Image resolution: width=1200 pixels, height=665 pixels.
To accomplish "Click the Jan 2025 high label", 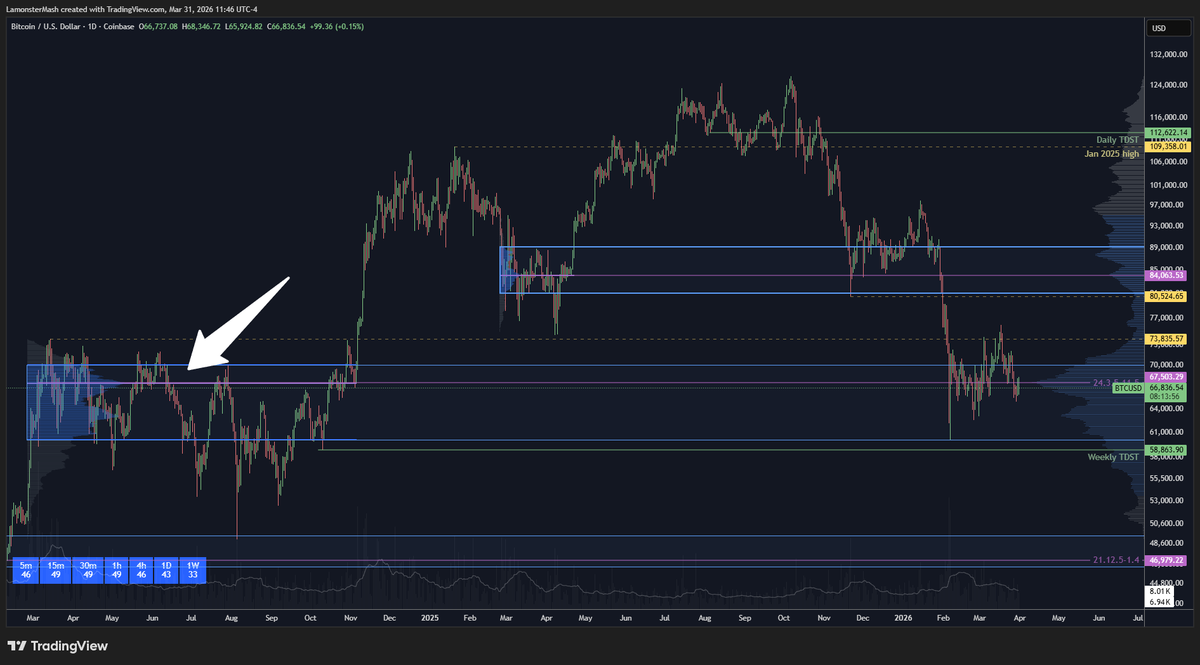I will tap(1112, 154).
